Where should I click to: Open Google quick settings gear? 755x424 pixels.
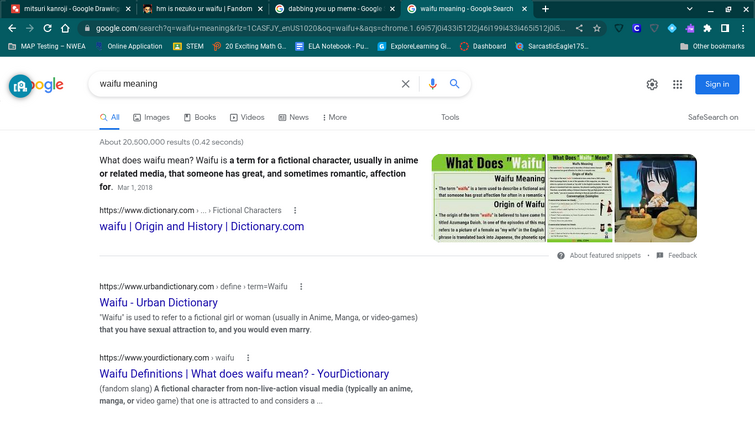coord(652,85)
